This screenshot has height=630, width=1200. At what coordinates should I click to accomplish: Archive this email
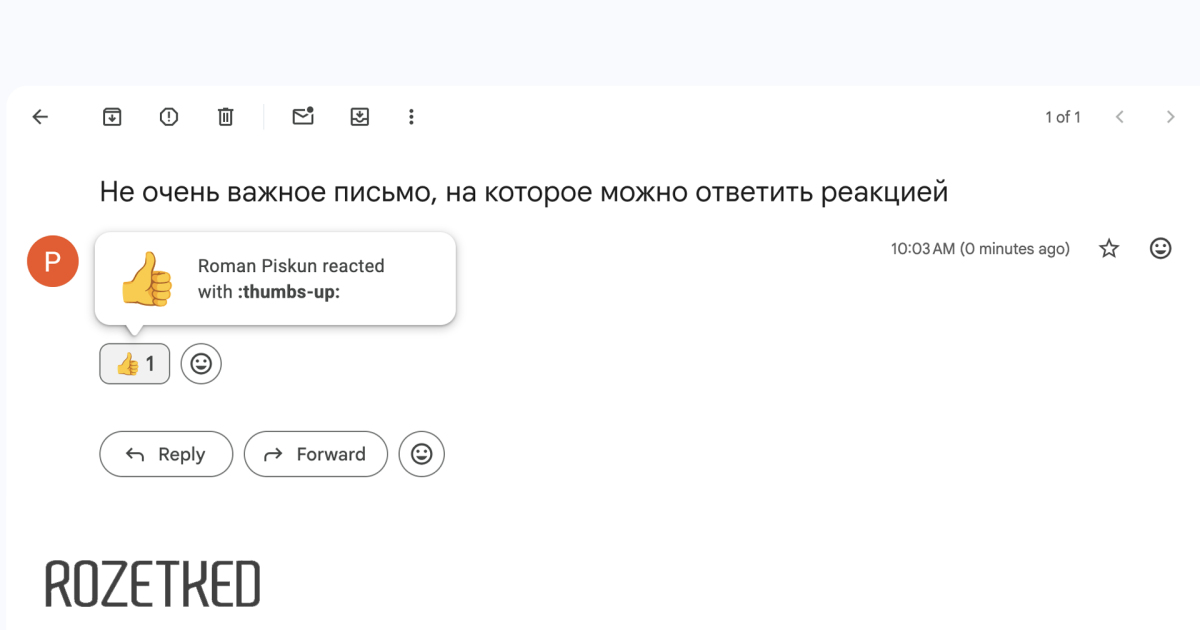click(x=112, y=117)
